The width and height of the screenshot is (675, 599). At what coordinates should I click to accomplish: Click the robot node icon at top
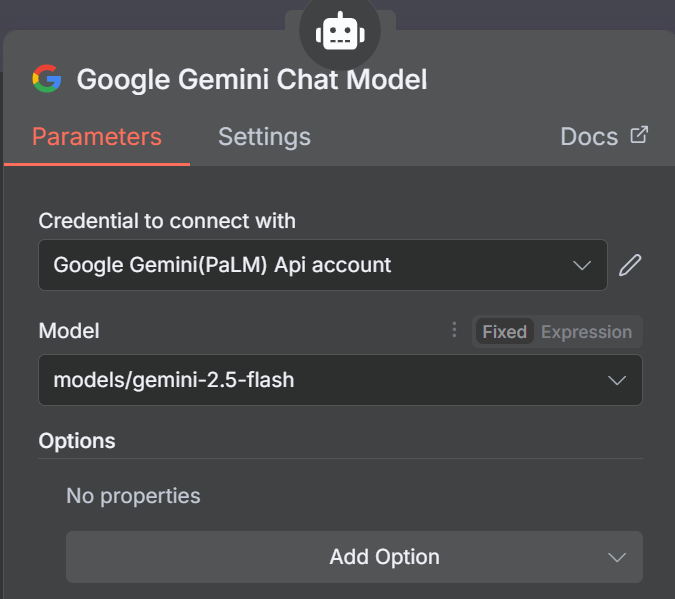pos(338,33)
